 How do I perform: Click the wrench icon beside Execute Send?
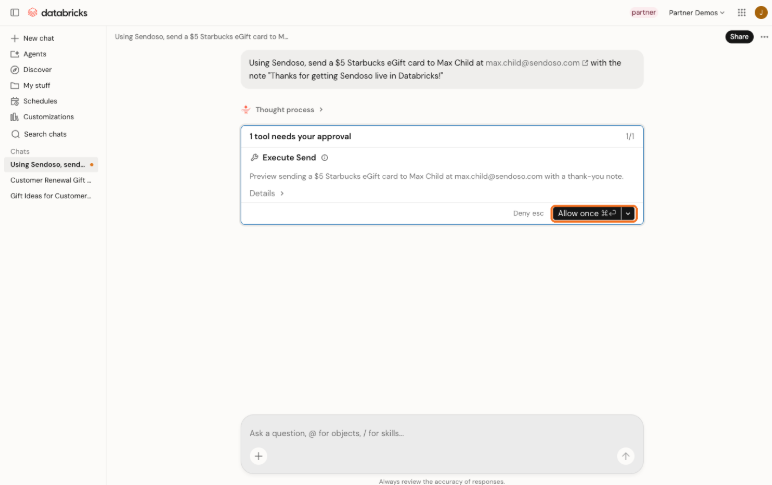[254, 158]
